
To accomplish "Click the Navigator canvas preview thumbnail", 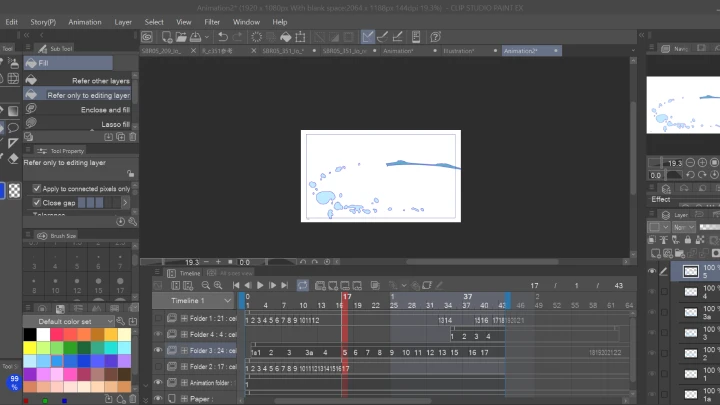I will tap(683, 105).
